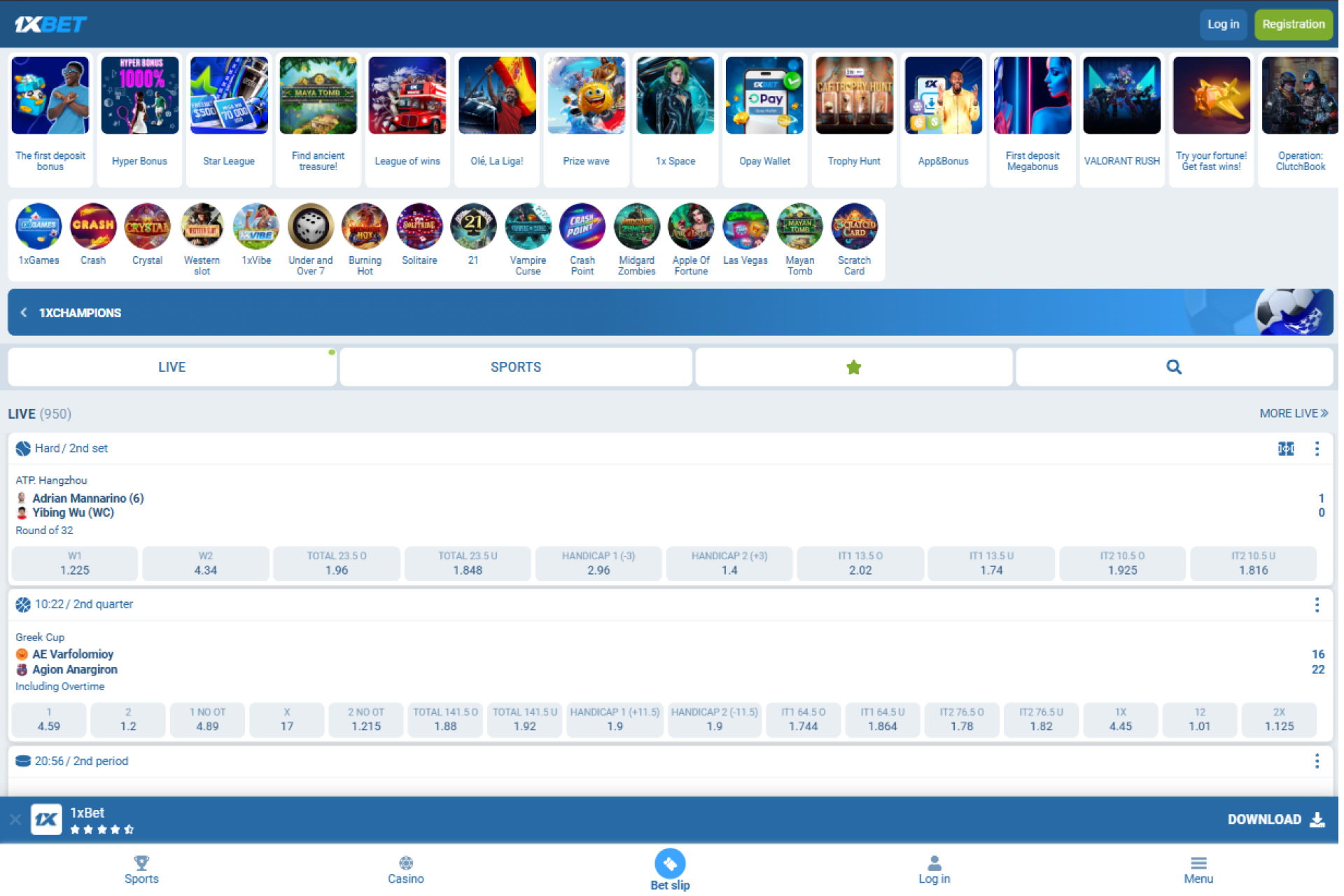Go to Casino via bottom navigation icon
Viewport: 1344px width, 896px height.
tap(405, 868)
